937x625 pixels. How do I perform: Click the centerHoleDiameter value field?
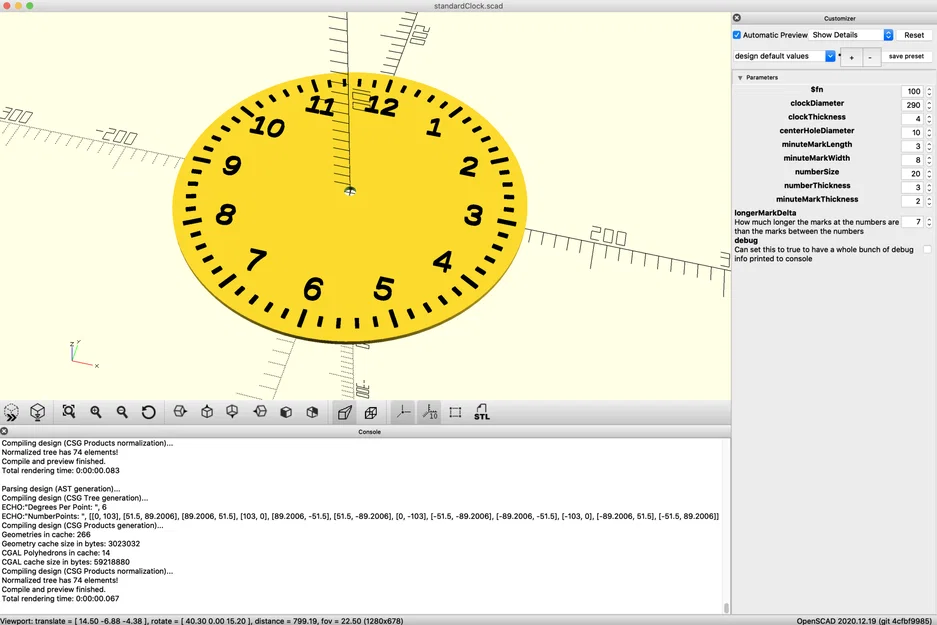point(912,133)
